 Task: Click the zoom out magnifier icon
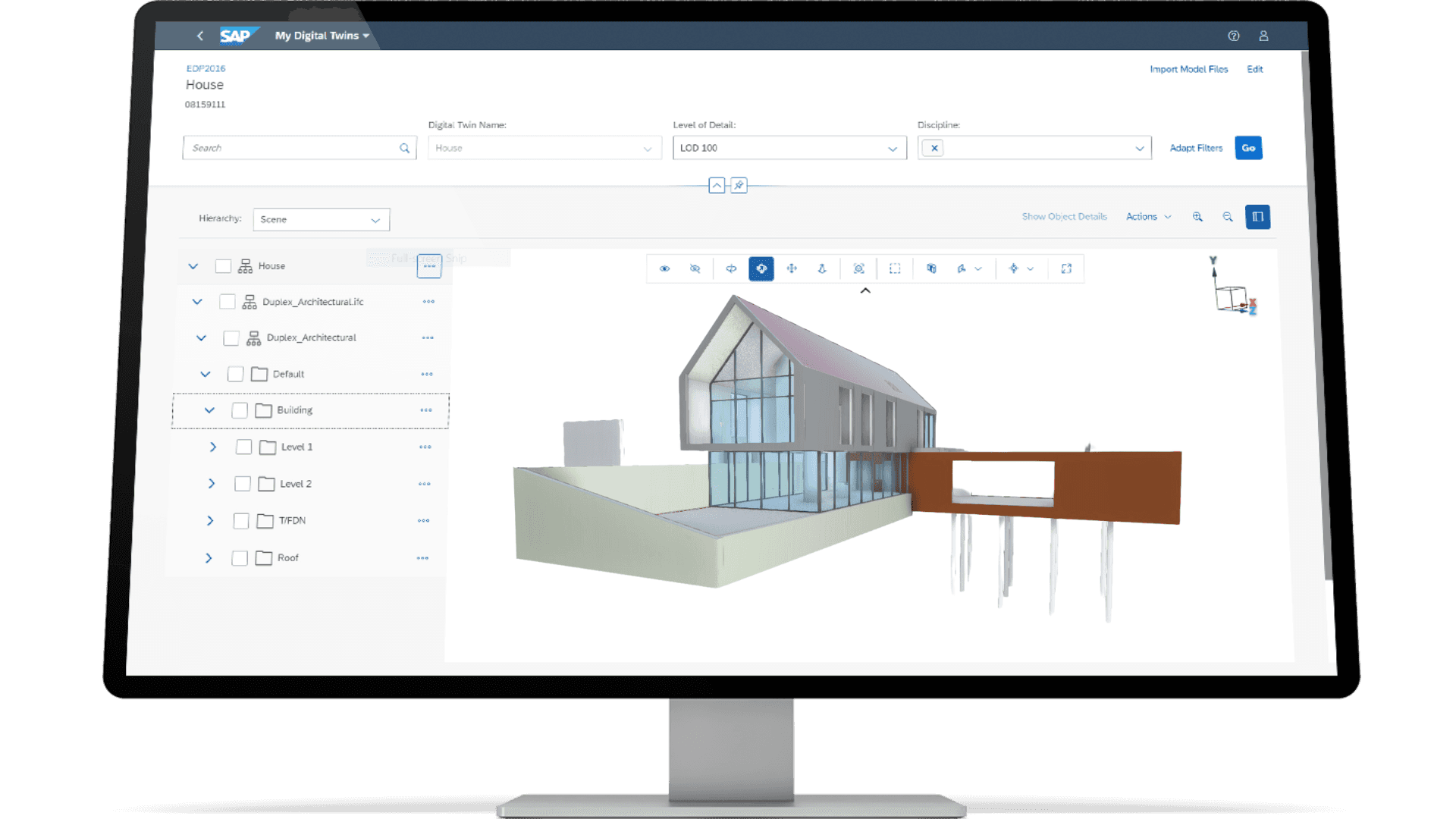1228,217
